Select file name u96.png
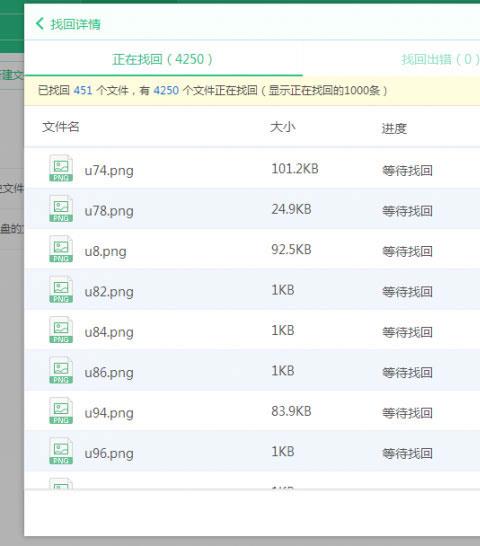Screen dimensions: 480x546 tap(109, 454)
